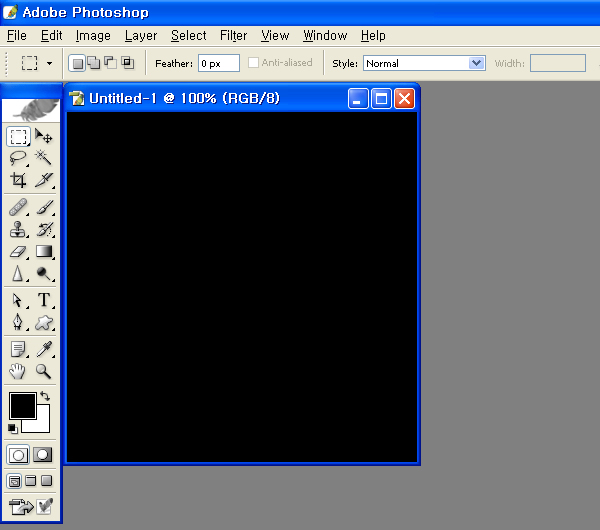600x530 pixels.
Task: Select the Zoom tool
Action: (43, 371)
